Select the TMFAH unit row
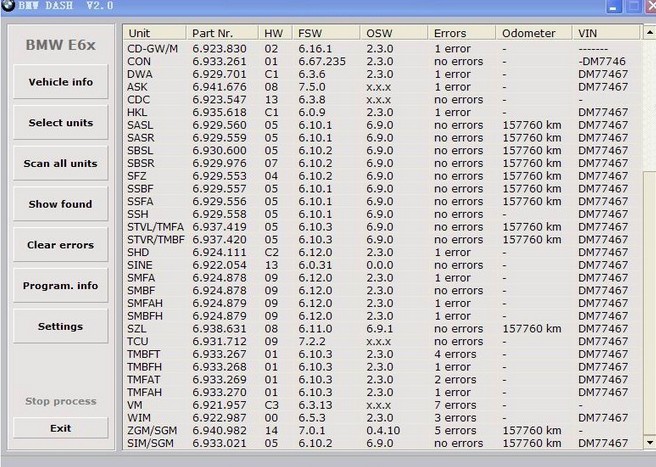 click(383, 392)
